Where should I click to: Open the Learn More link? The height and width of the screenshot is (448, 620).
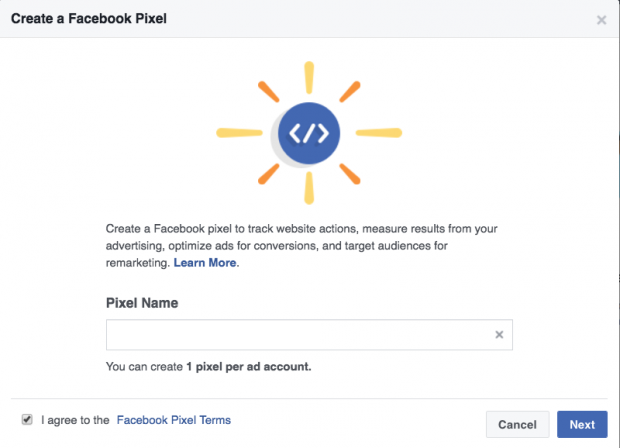[205, 263]
